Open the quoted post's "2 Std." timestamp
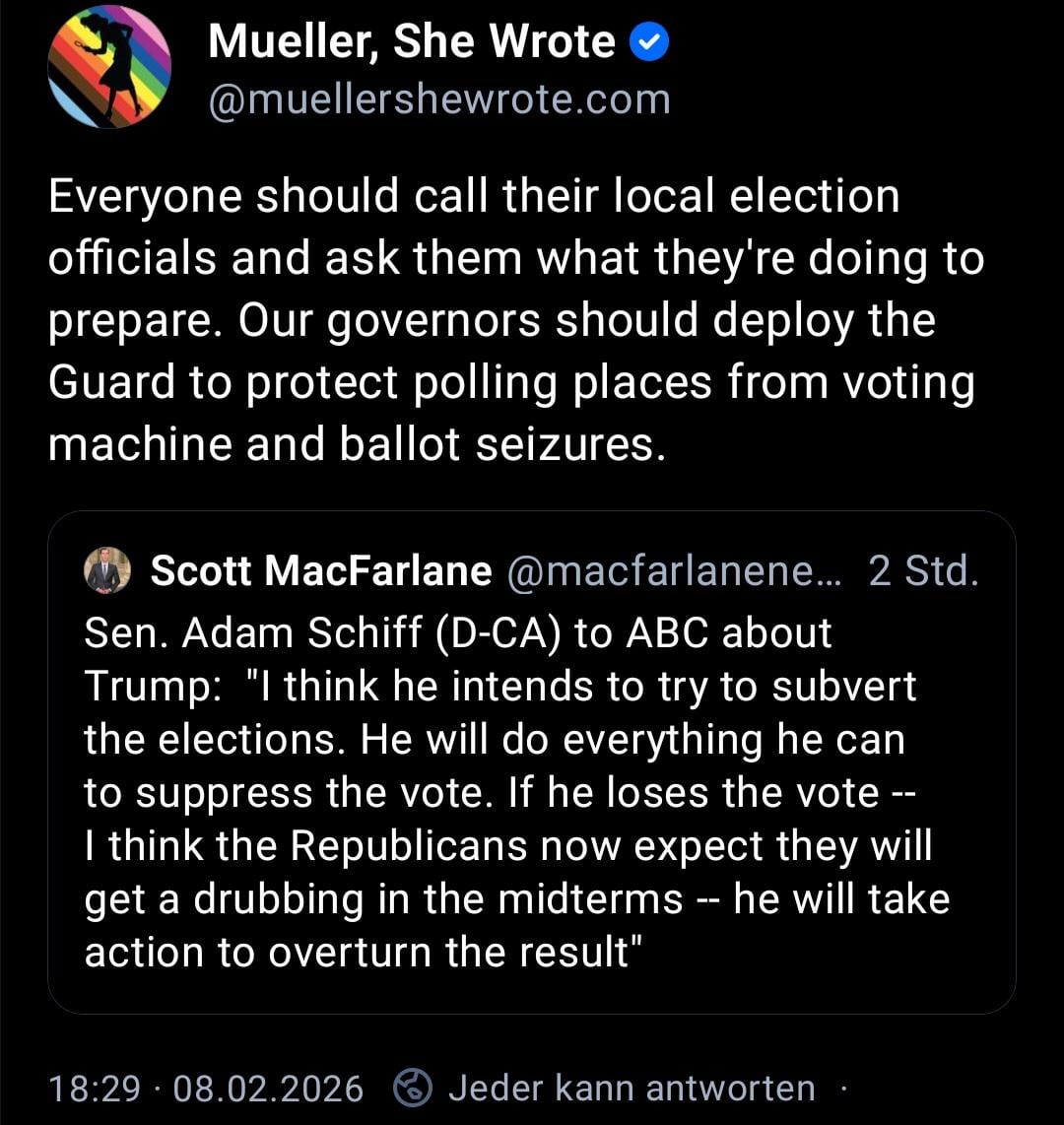Image resolution: width=1064 pixels, height=1125 pixels. point(923,571)
